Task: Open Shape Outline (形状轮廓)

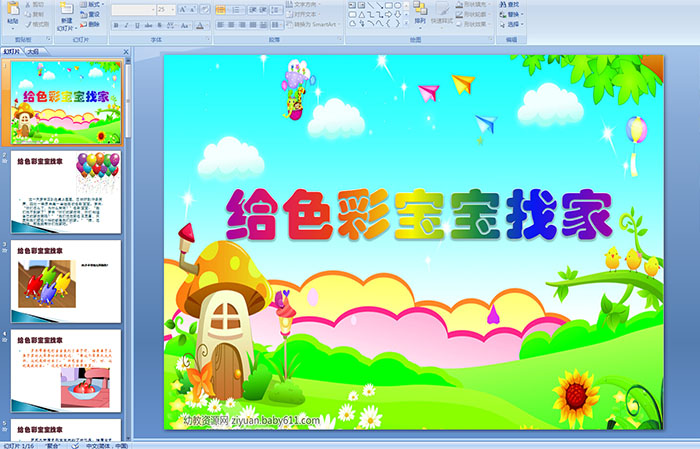Action: (x=474, y=14)
